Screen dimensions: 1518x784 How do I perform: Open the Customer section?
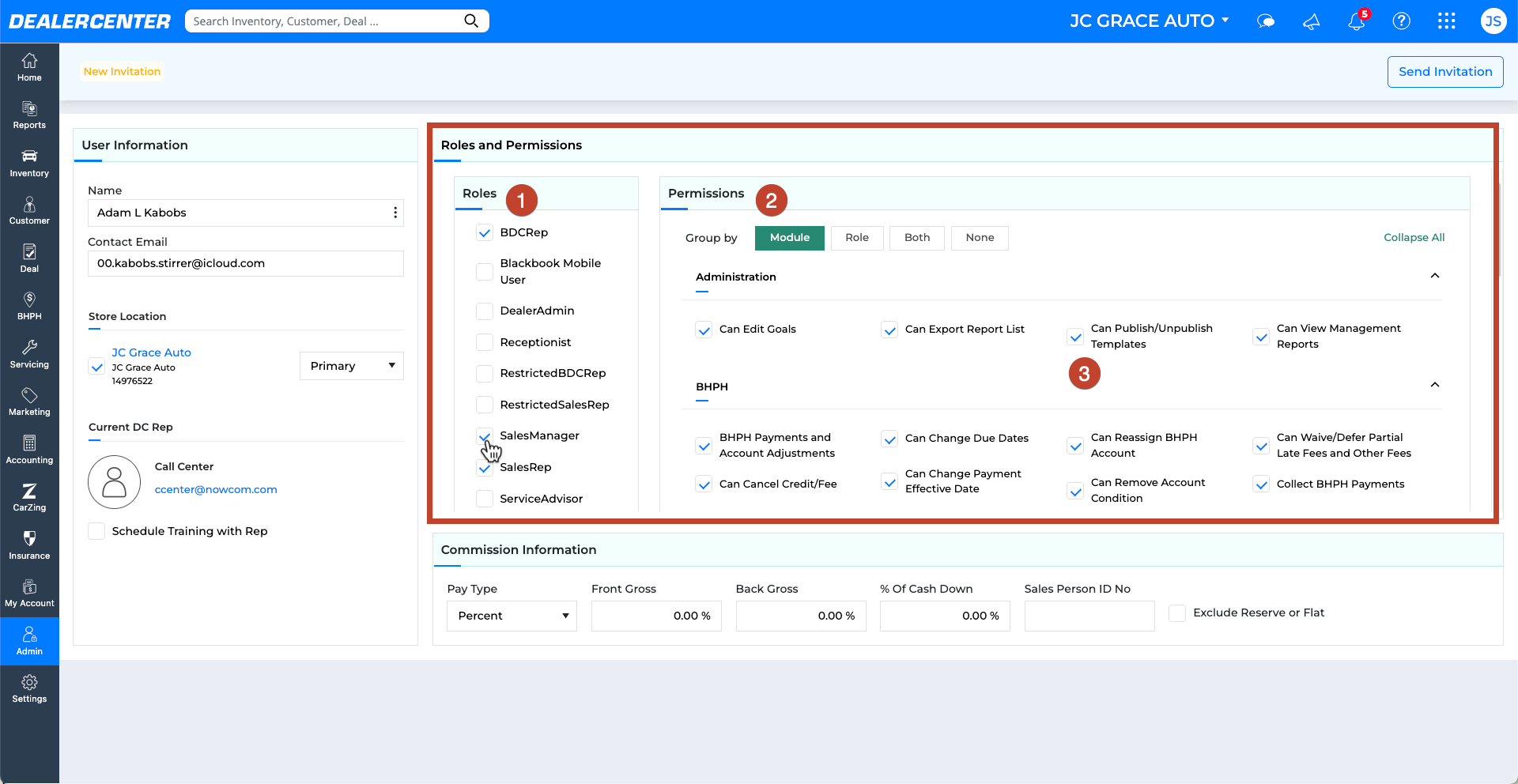29,211
